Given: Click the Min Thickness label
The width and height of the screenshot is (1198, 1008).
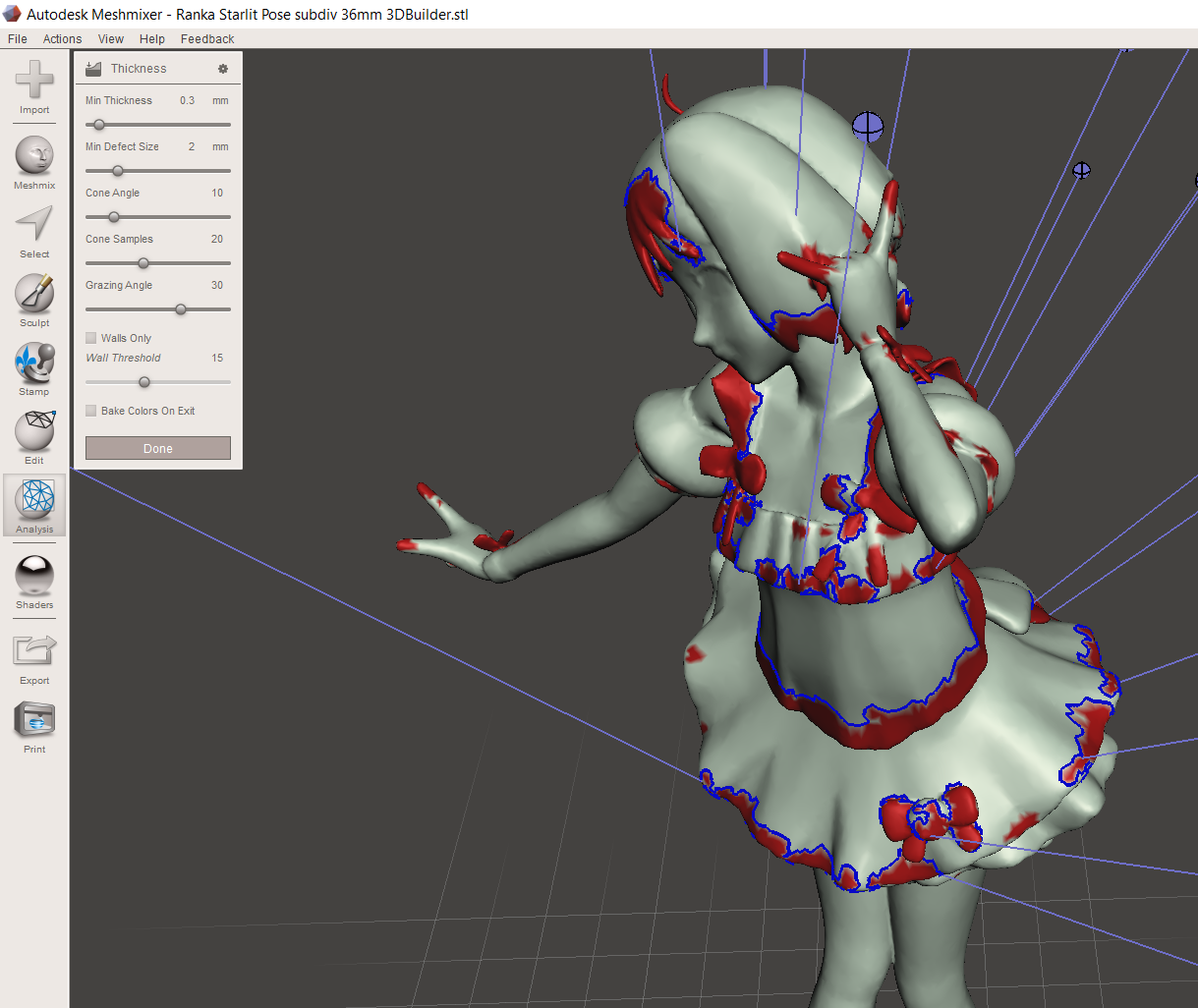Looking at the screenshot, I should tap(119, 100).
